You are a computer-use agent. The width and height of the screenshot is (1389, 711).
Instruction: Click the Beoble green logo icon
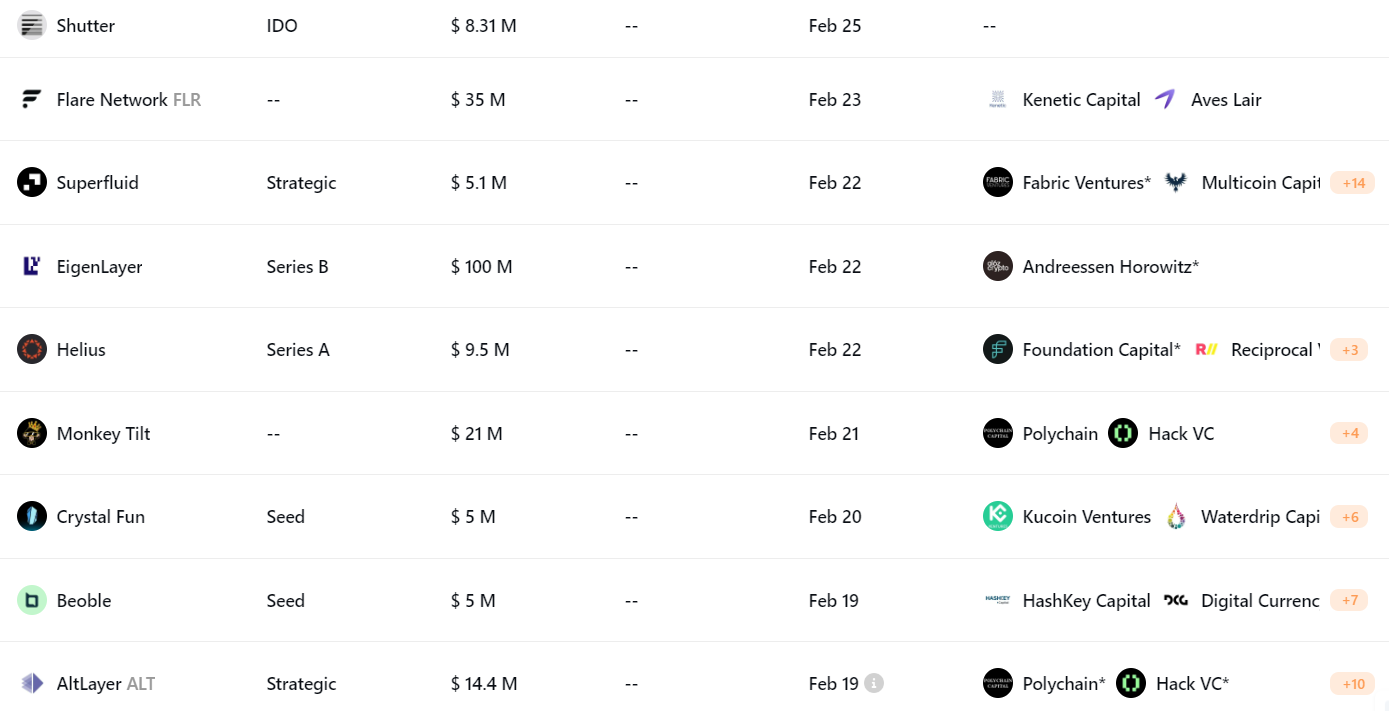[32, 600]
